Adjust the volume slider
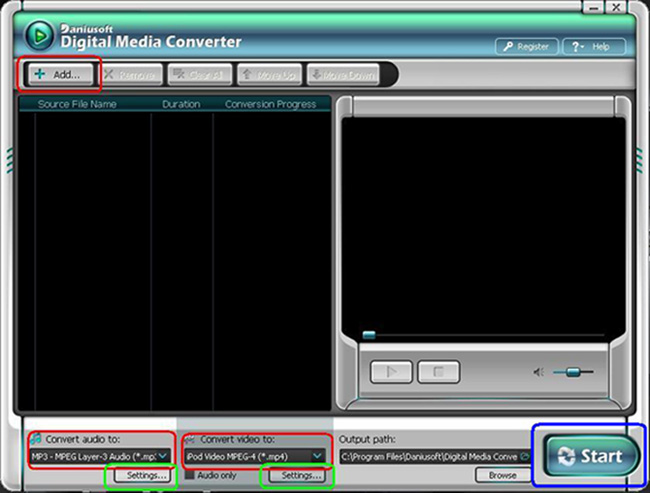This screenshot has width=650, height=493. (573, 372)
